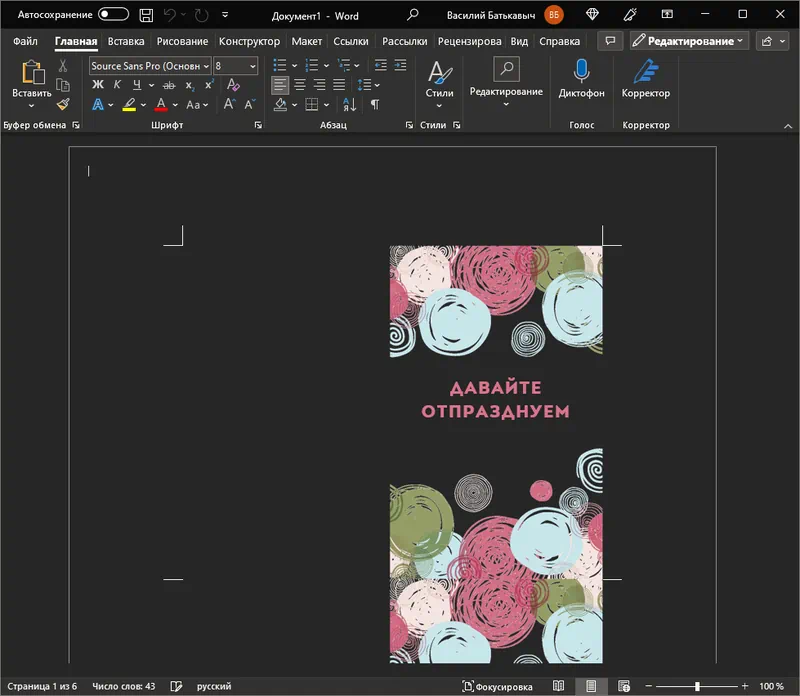Image resolution: width=800 pixels, height=696 pixels.
Task: Click the Format Painter brush icon
Action: pyautogui.click(x=63, y=104)
